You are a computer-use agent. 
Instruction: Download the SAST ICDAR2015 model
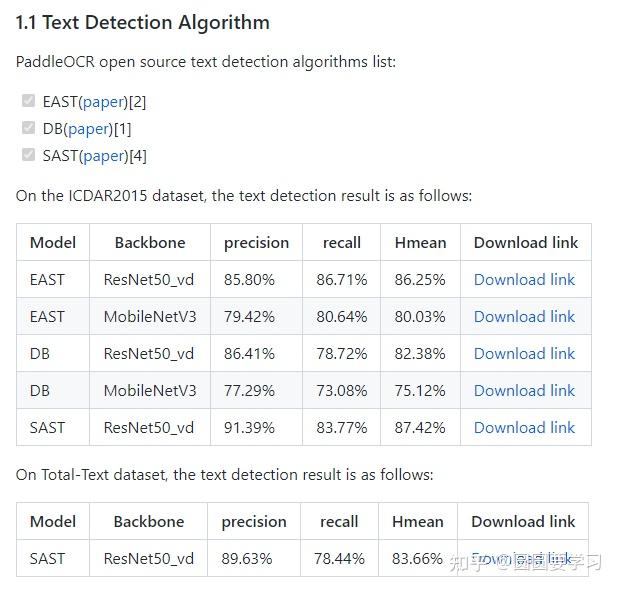coord(524,428)
